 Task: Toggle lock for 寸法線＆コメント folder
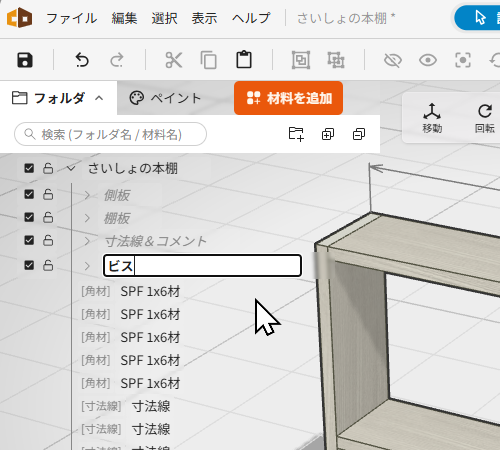click(x=48, y=240)
